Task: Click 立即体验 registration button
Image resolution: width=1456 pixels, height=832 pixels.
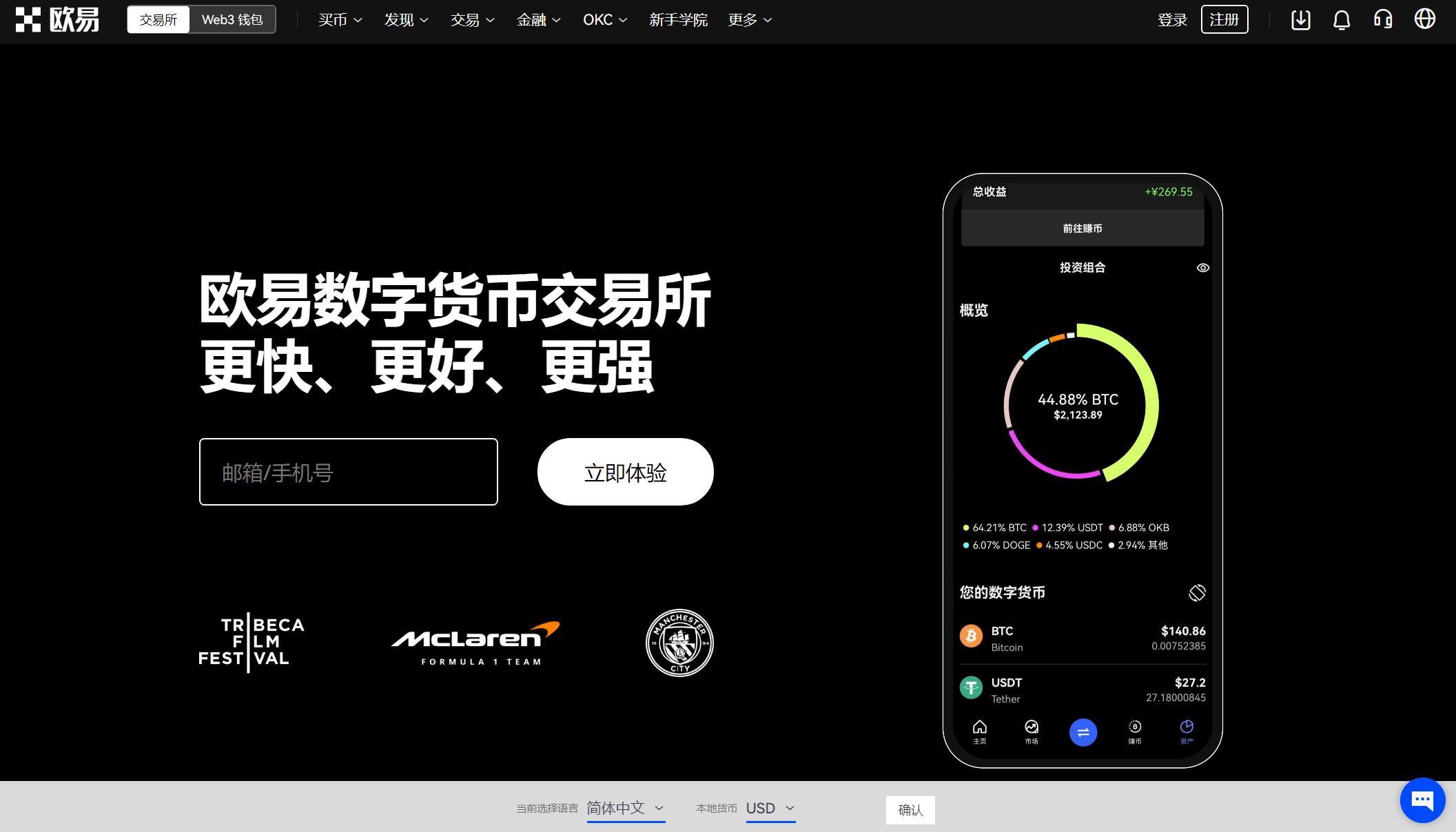Action: [624, 471]
